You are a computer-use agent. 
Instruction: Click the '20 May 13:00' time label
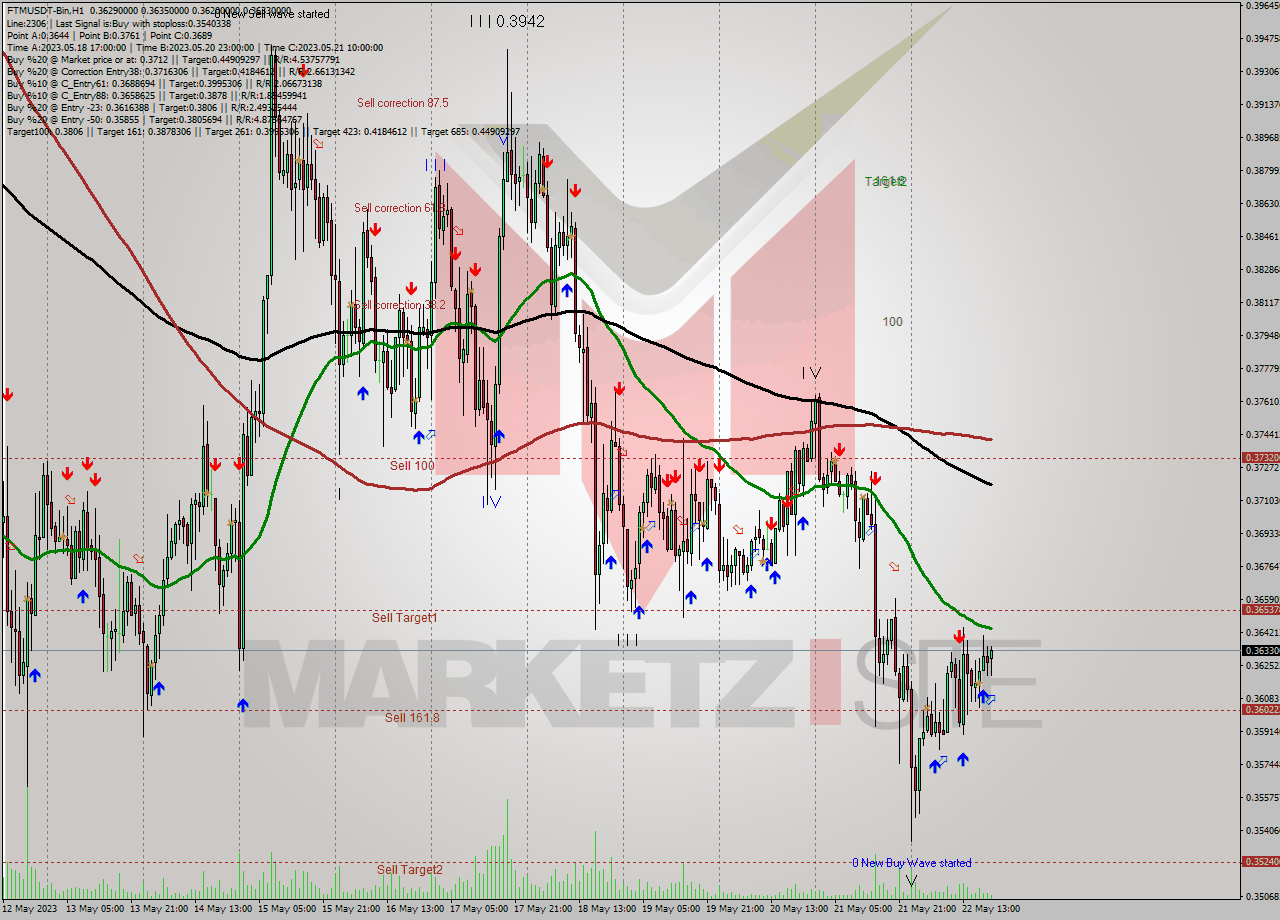pos(799,909)
